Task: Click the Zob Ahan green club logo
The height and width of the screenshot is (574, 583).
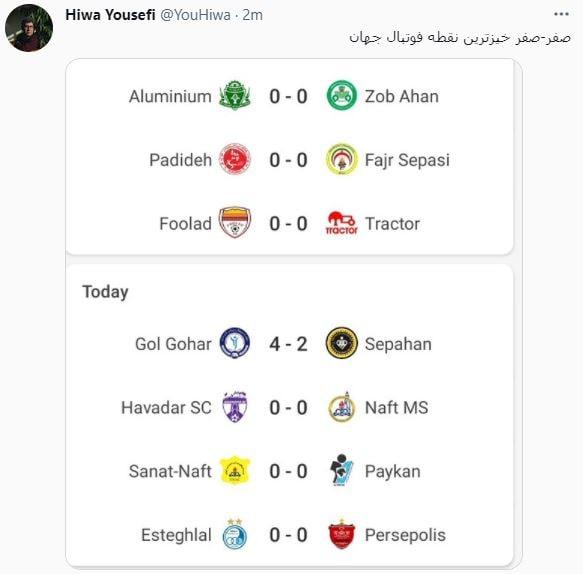Action: [341, 96]
